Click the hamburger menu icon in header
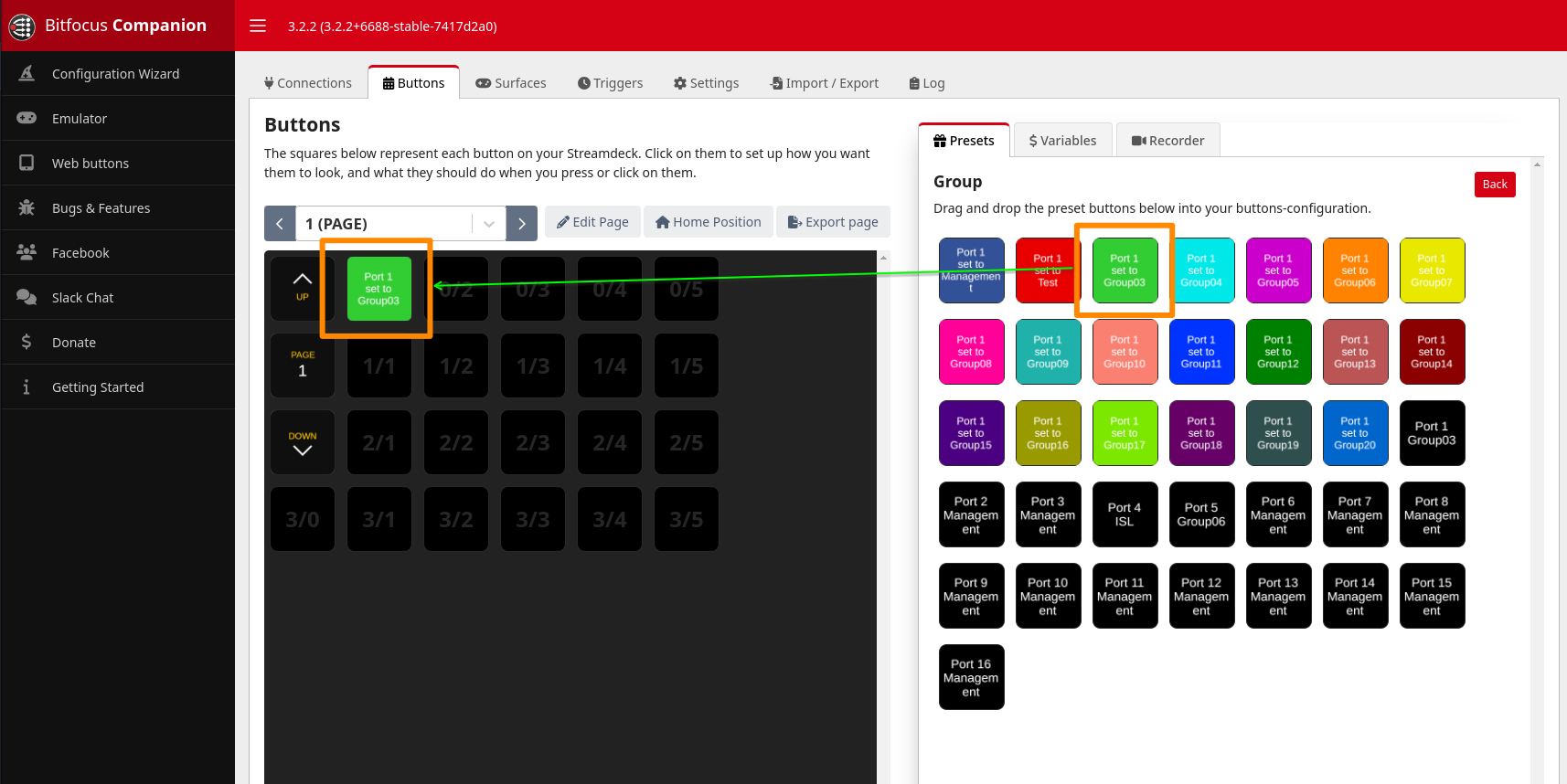 click(x=258, y=26)
